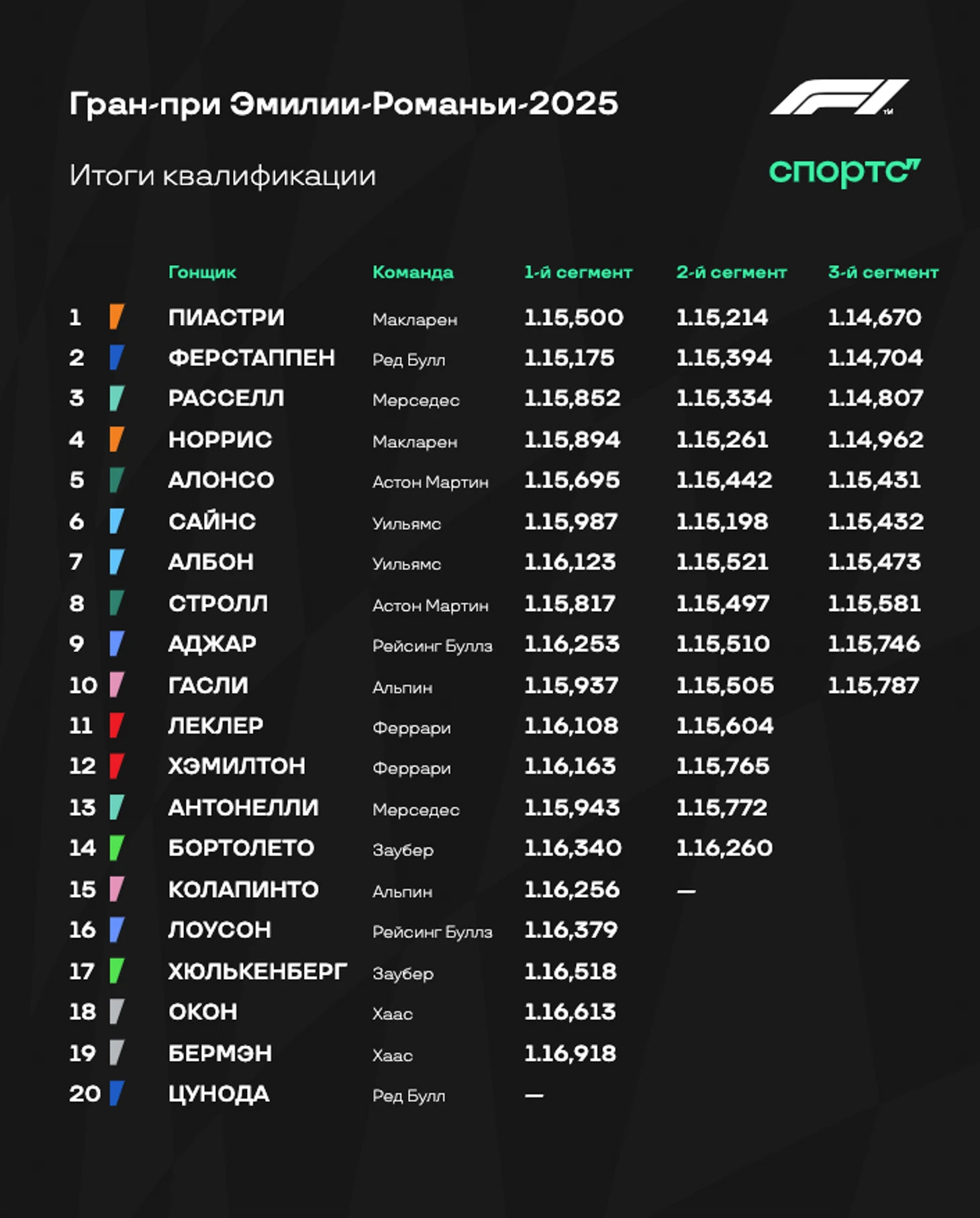This screenshot has width=980, height=1218.
Task: Click the blue Red Bull marker beside Ферстаппен
Action: click(117, 357)
